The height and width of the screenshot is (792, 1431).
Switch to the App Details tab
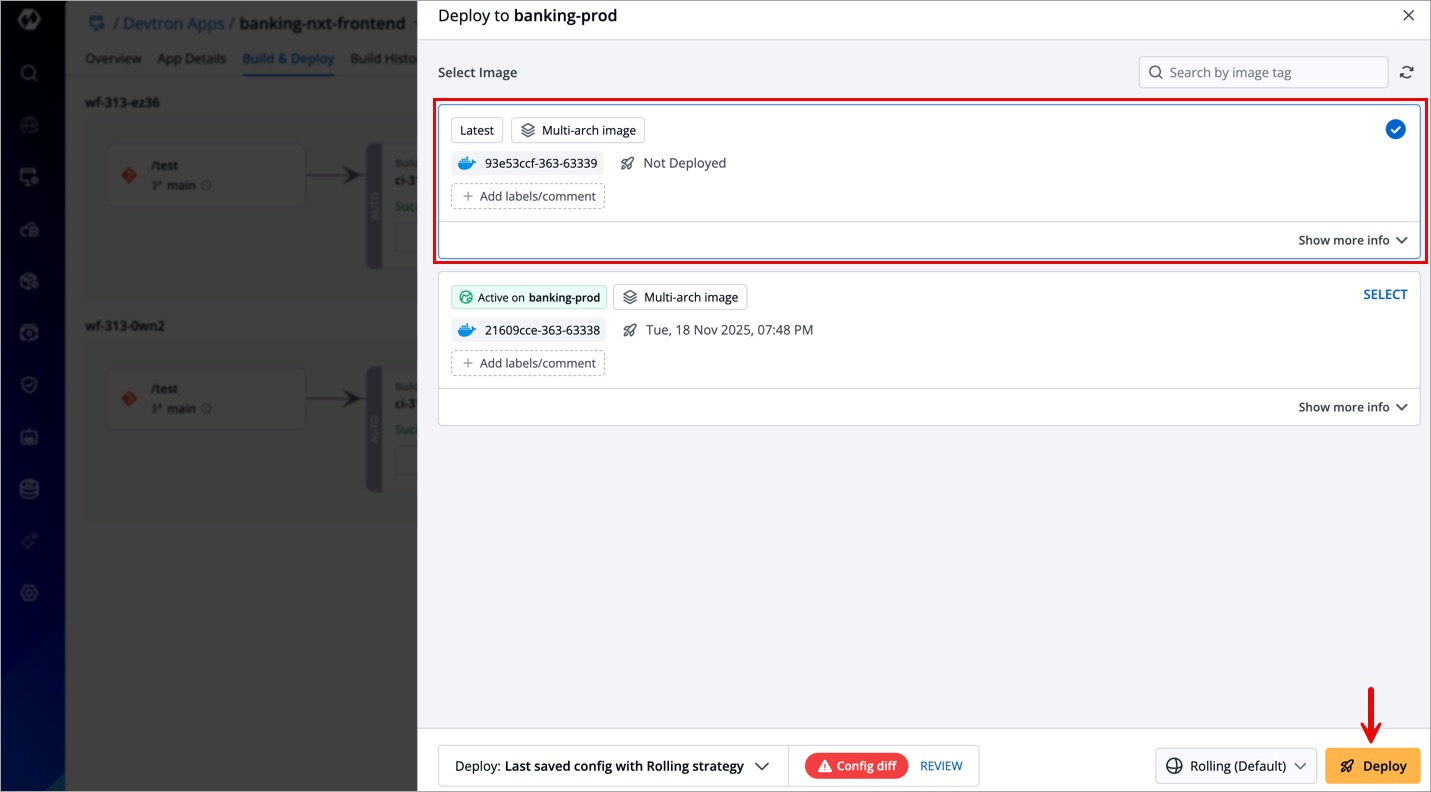point(191,59)
